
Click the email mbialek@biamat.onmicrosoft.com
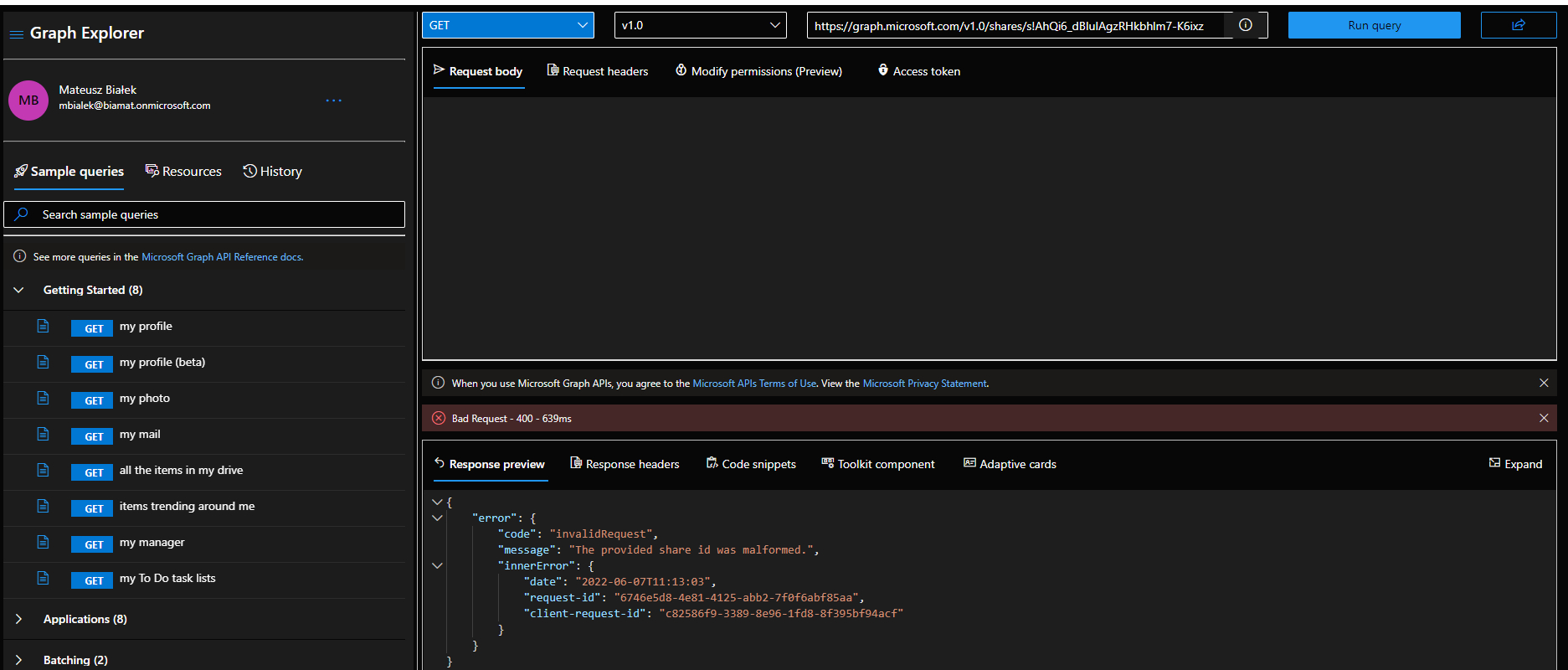[x=135, y=106]
